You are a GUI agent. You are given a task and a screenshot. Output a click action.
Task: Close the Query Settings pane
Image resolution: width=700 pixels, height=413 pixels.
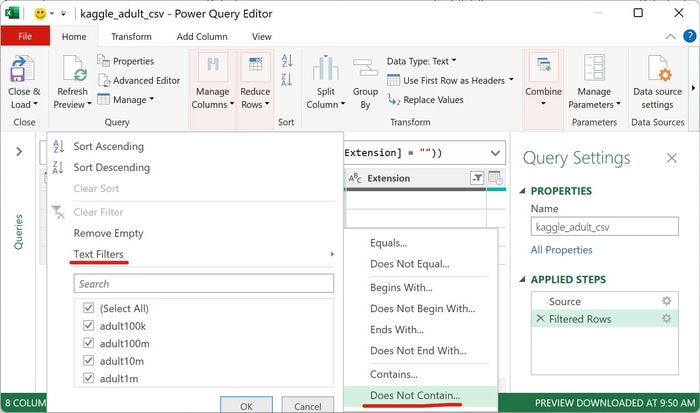671,158
